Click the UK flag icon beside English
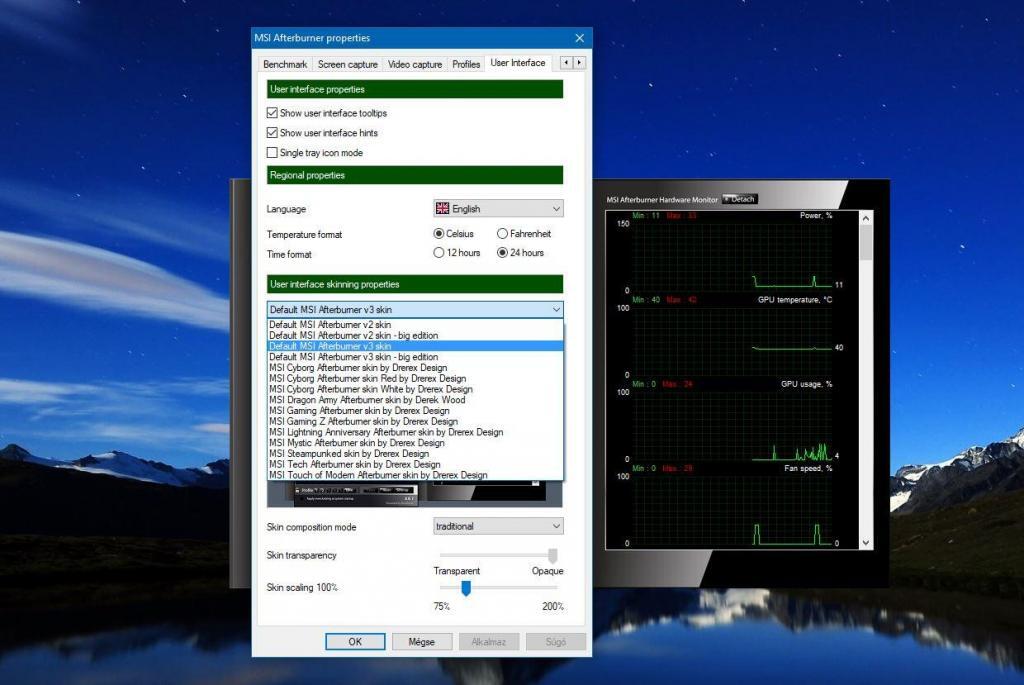This screenshot has height=685, width=1024. pos(442,209)
